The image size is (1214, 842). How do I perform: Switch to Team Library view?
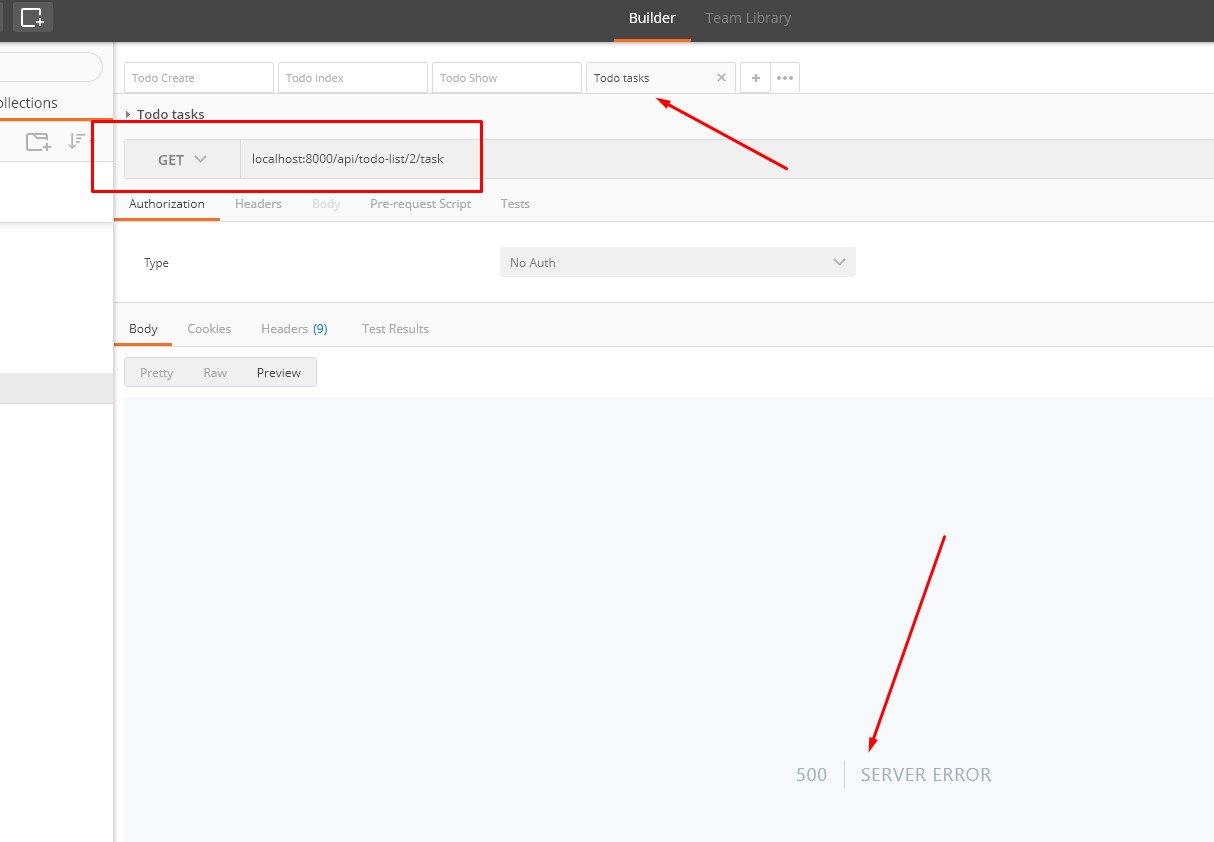[747, 18]
